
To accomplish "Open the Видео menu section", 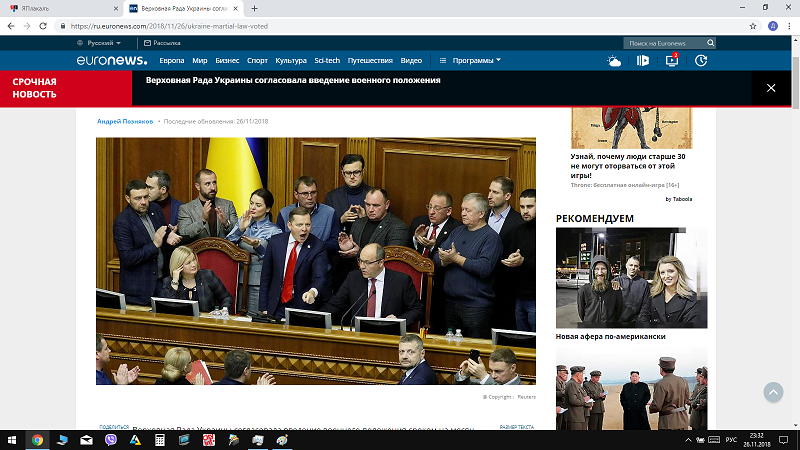I will (x=411, y=61).
